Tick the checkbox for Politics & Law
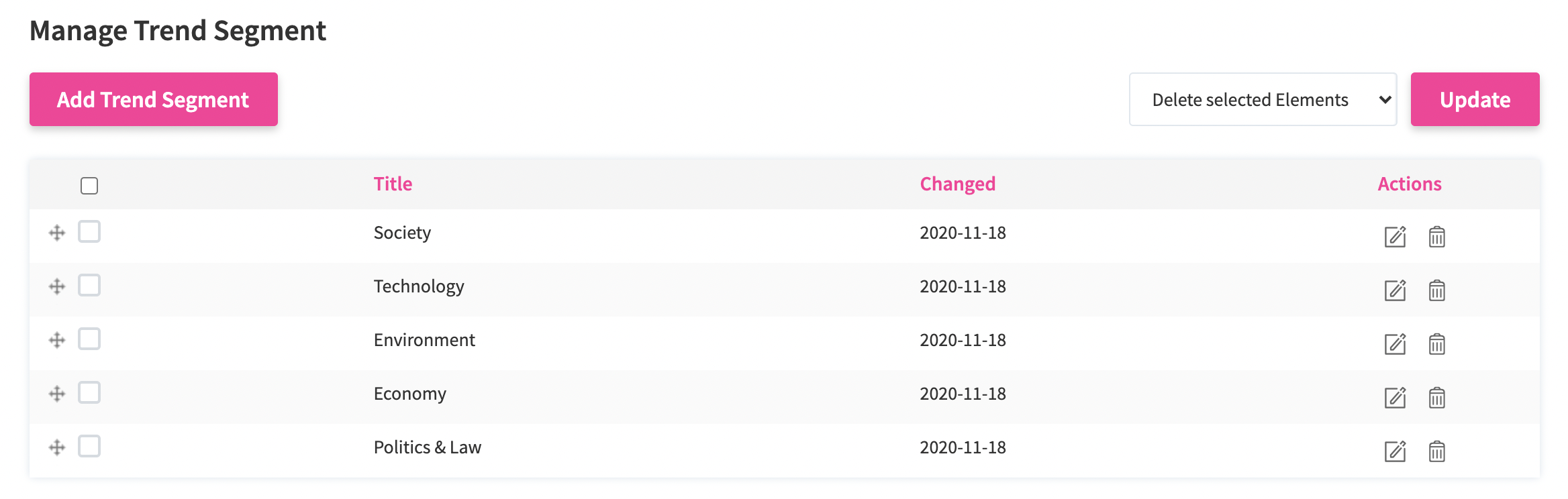The height and width of the screenshot is (499, 1568). pos(89,447)
